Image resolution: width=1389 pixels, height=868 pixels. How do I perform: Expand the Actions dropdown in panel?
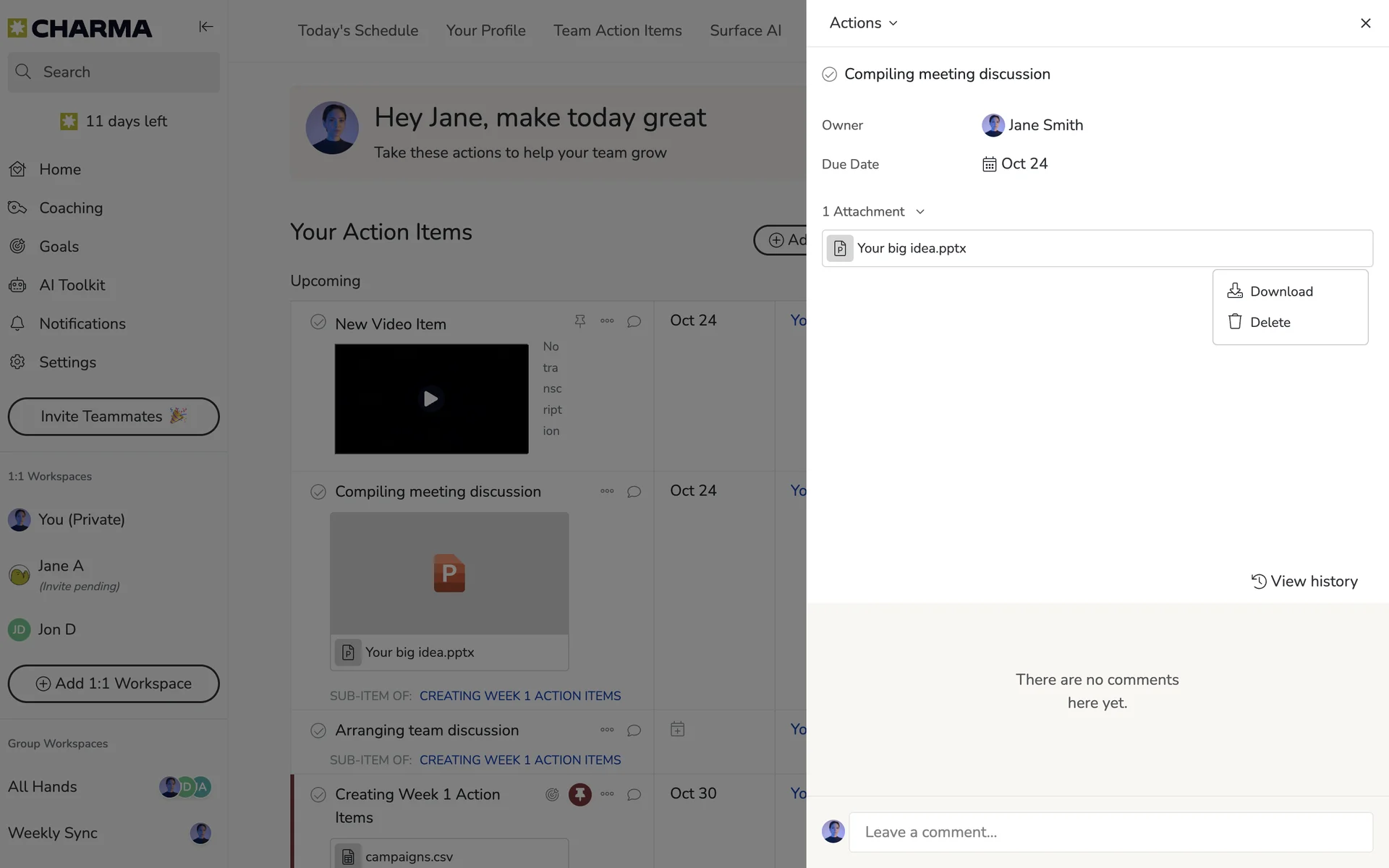pos(863,23)
